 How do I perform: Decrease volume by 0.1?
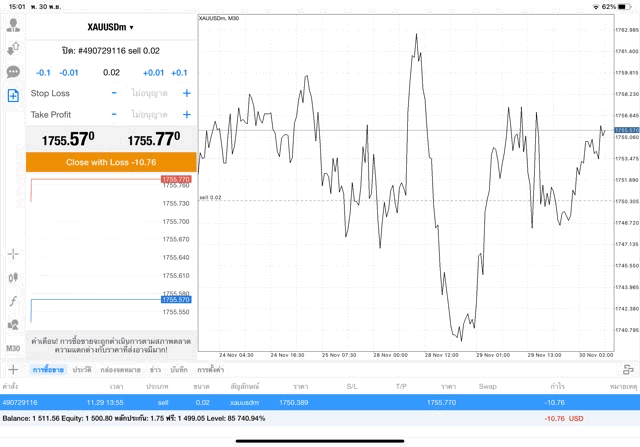point(43,73)
